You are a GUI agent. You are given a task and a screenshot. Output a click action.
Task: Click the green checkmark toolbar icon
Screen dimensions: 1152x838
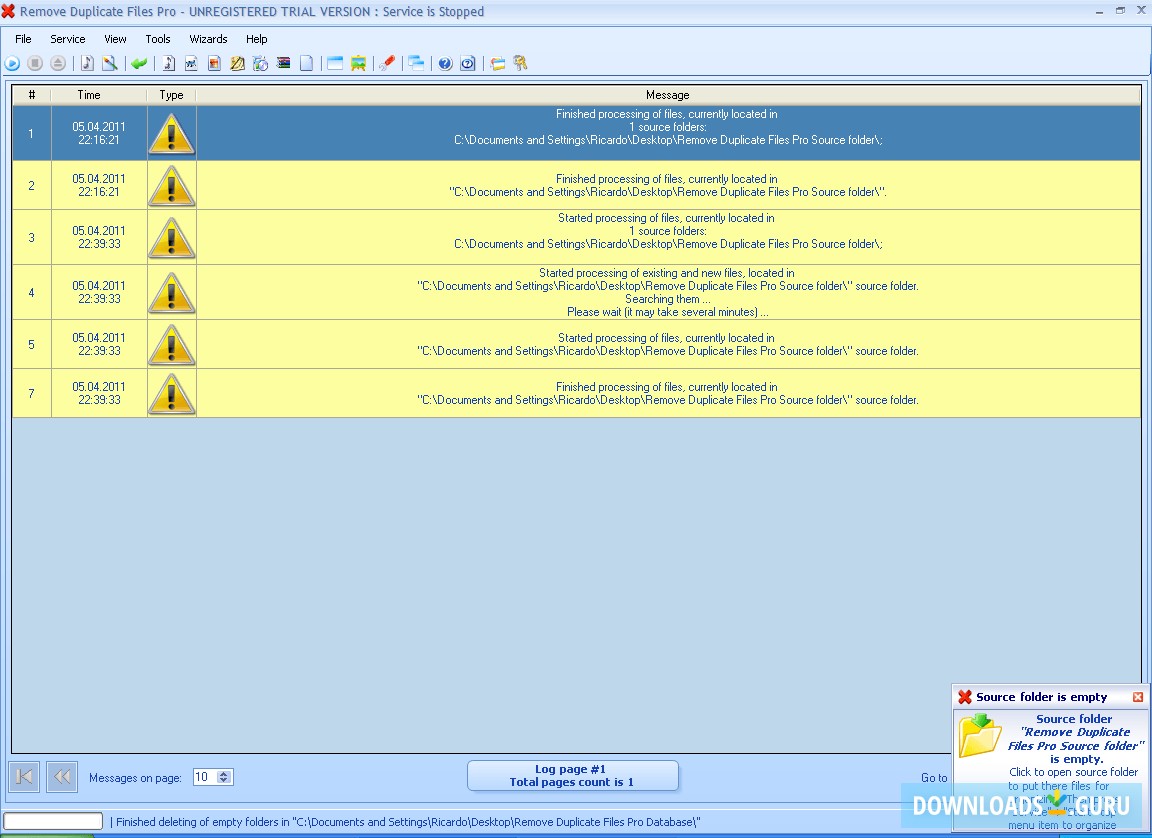pos(139,63)
